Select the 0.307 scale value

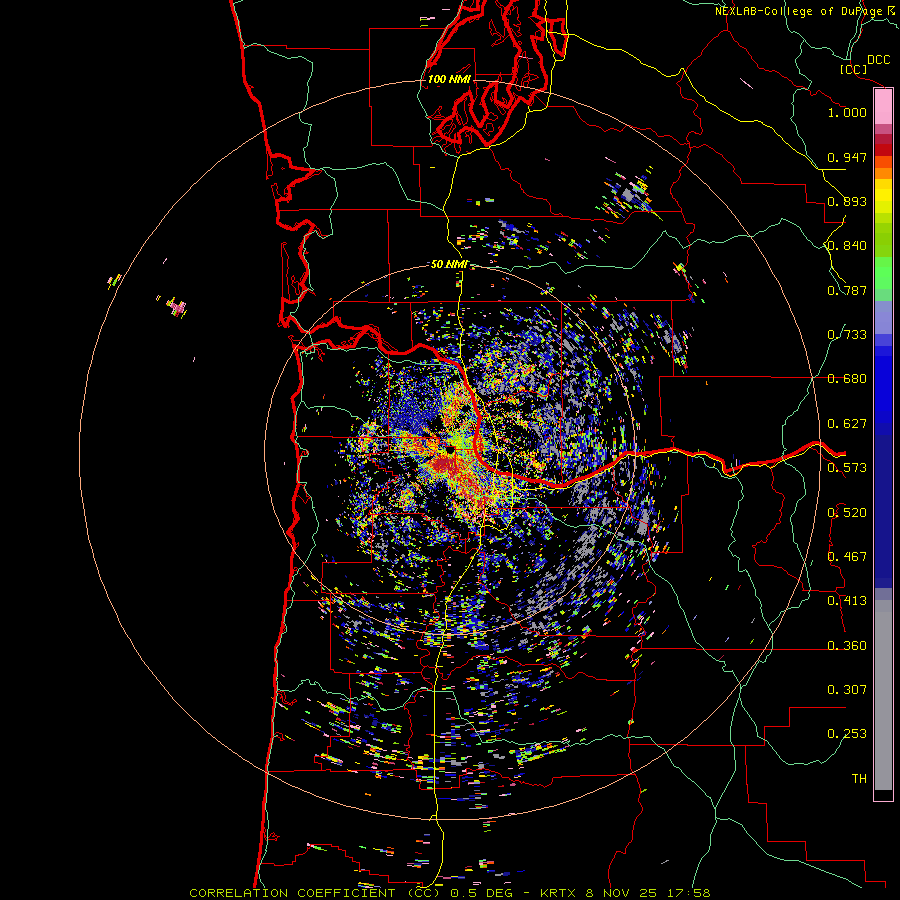(x=847, y=690)
